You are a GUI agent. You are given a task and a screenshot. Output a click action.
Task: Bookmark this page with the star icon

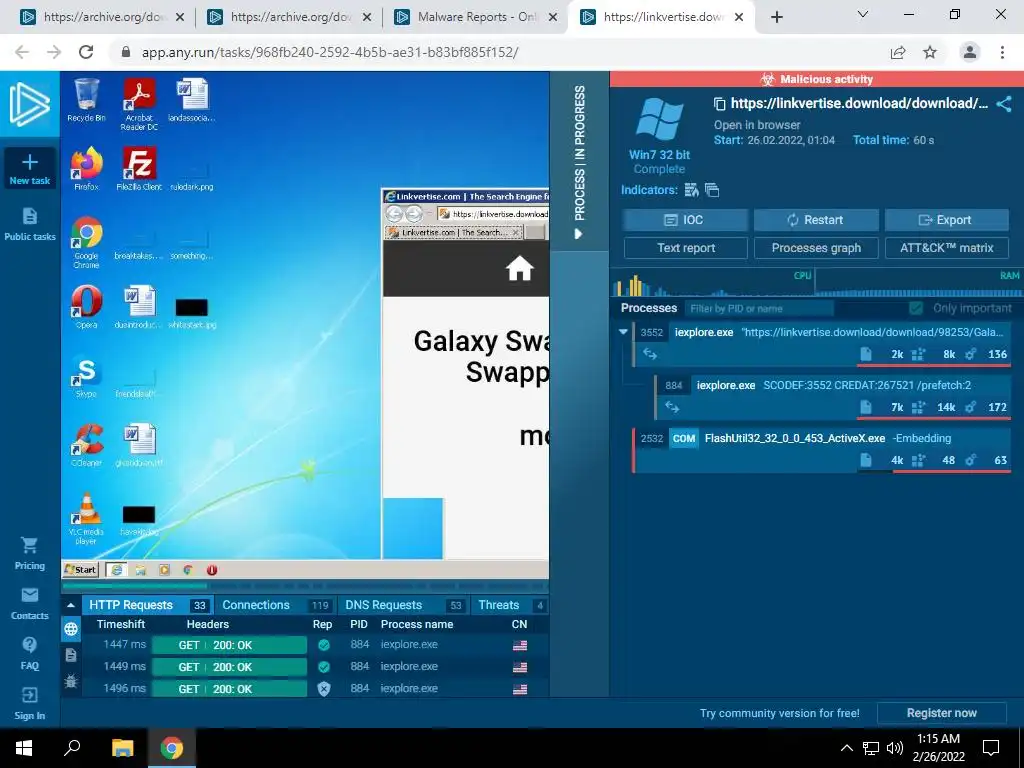point(930,52)
